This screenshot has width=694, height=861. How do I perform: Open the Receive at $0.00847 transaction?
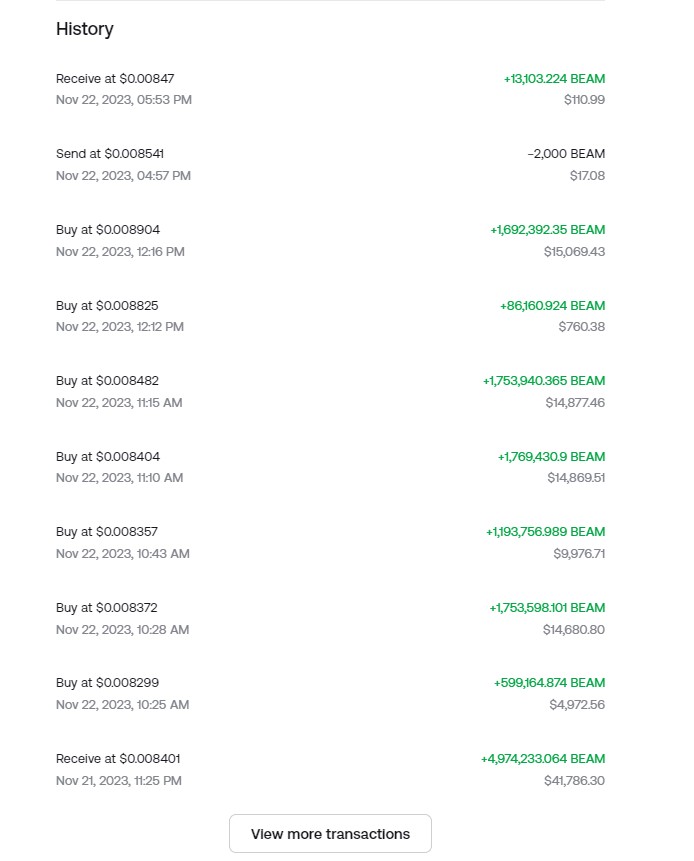point(116,78)
